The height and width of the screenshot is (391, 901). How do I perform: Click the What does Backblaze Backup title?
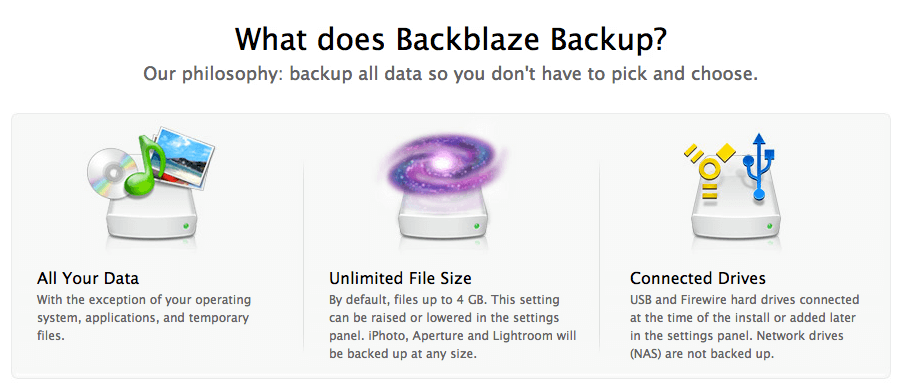(x=450, y=40)
